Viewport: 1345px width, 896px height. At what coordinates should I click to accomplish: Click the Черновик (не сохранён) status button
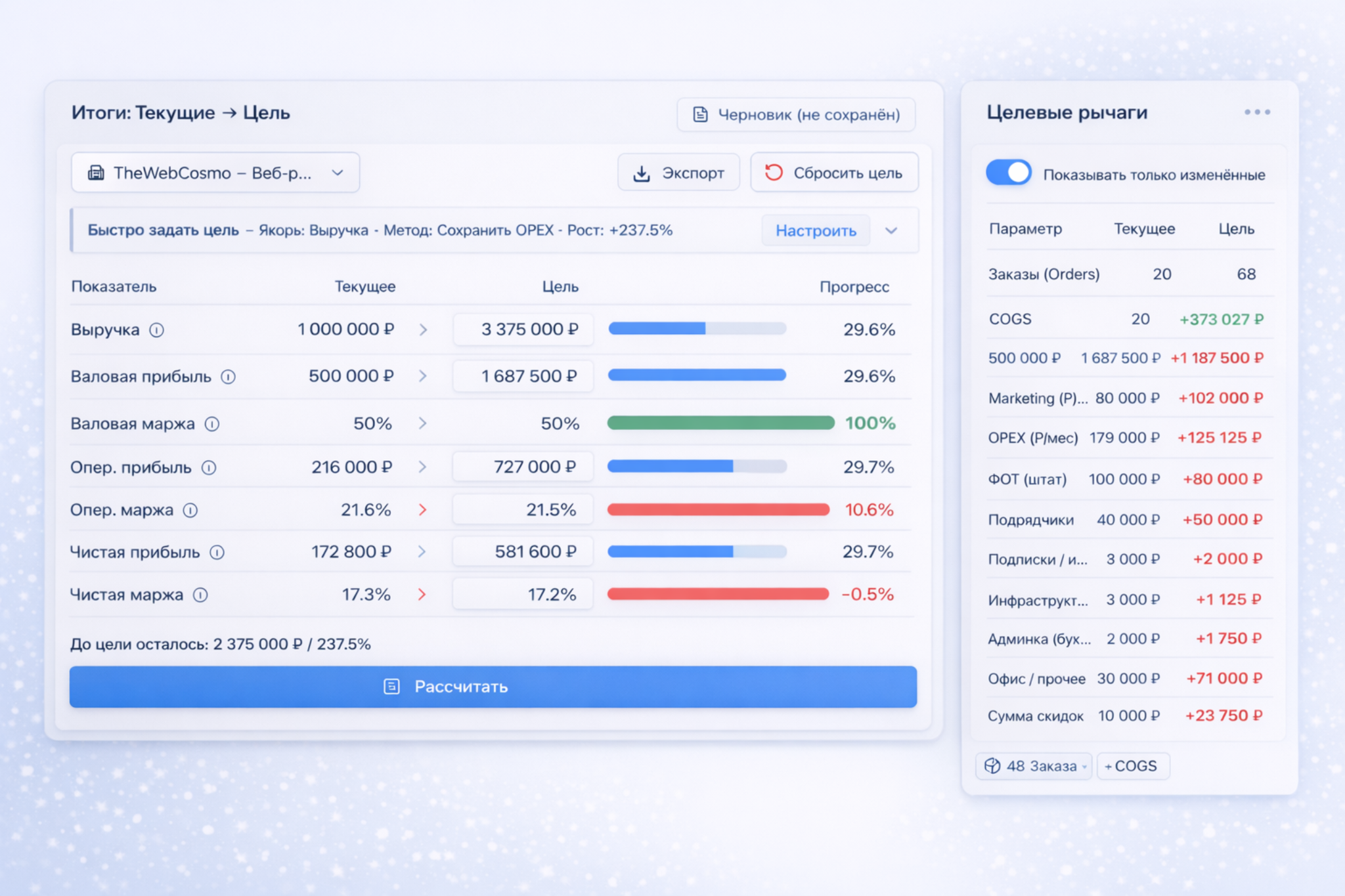(x=796, y=115)
